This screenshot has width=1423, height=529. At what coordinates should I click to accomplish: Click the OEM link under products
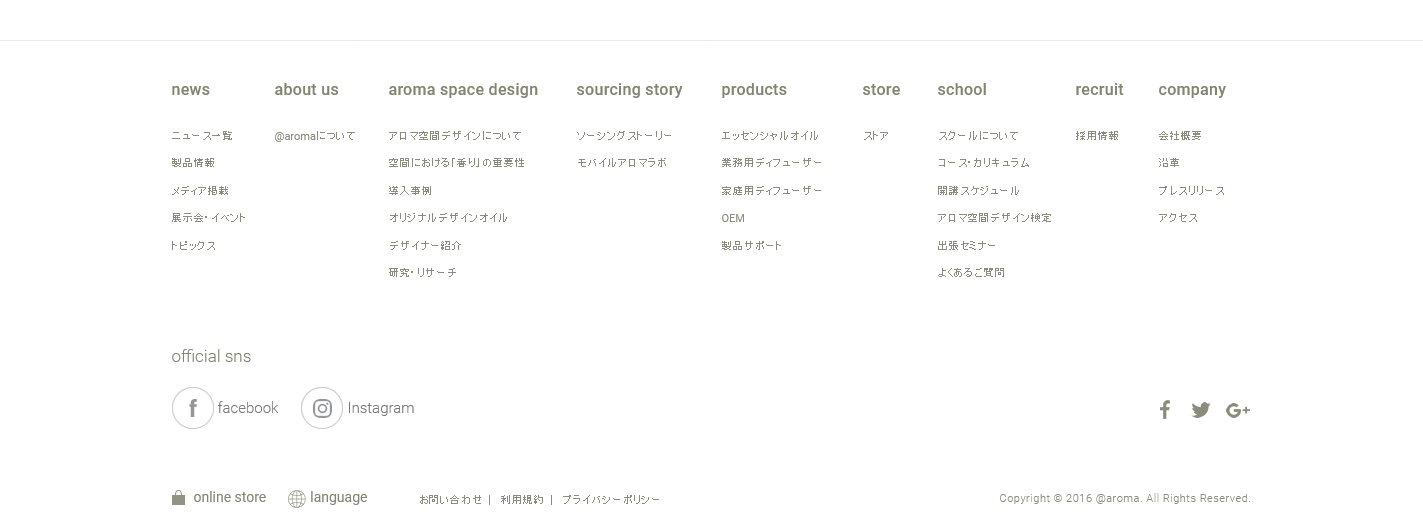[x=733, y=218]
